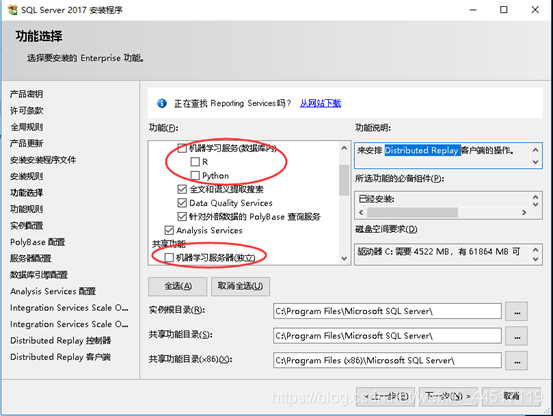This screenshot has height=416, width=553.
Task: Select Analysis Services 配置 step
Action: point(53,291)
